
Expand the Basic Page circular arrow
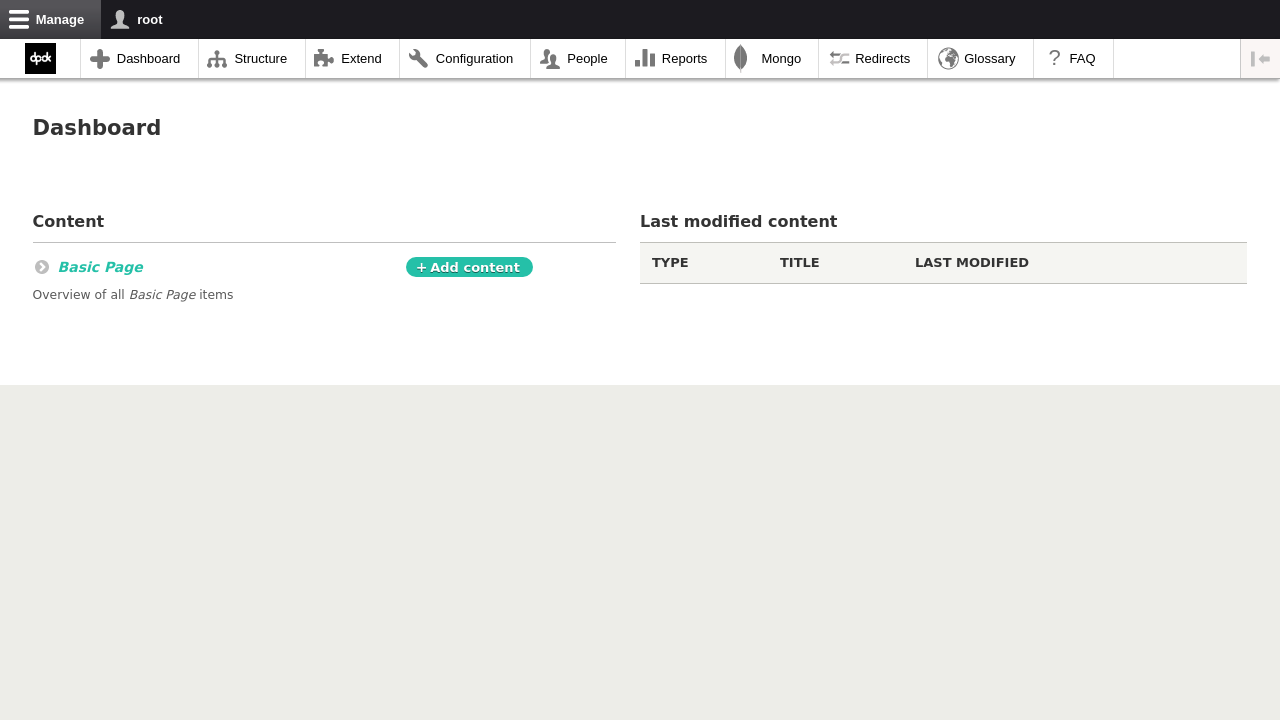tap(42, 267)
